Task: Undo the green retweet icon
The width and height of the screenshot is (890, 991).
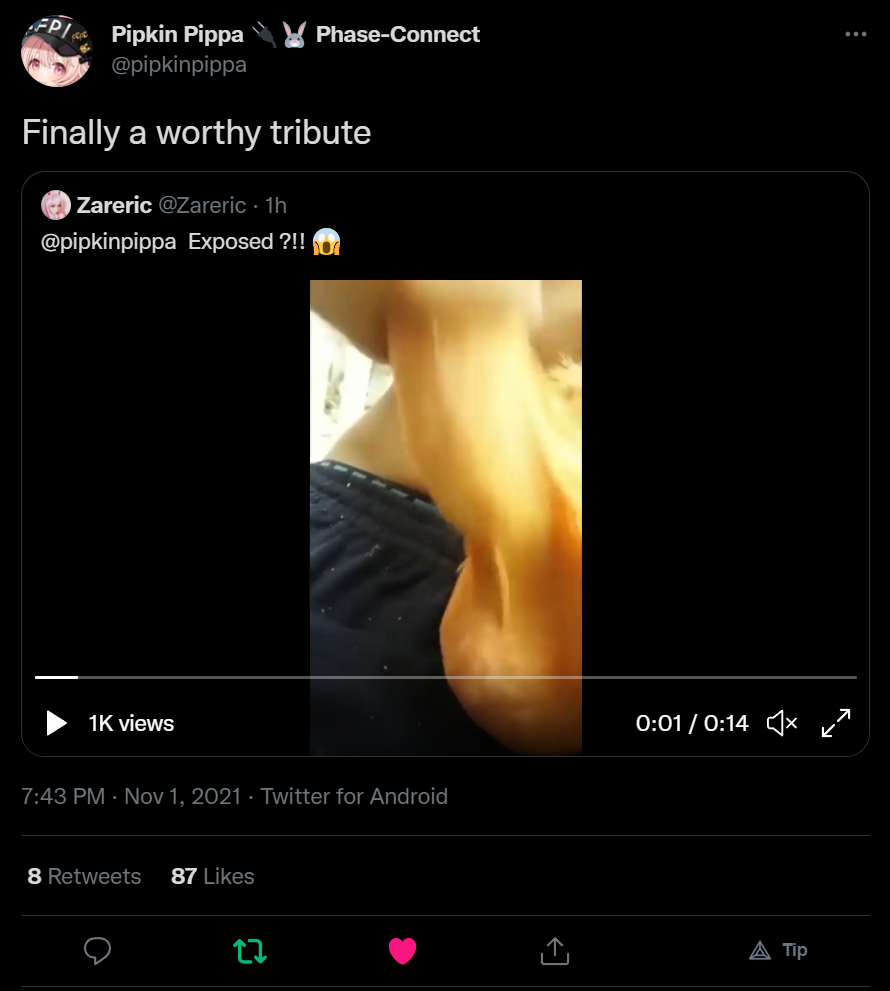Action: [x=250, y=951]
